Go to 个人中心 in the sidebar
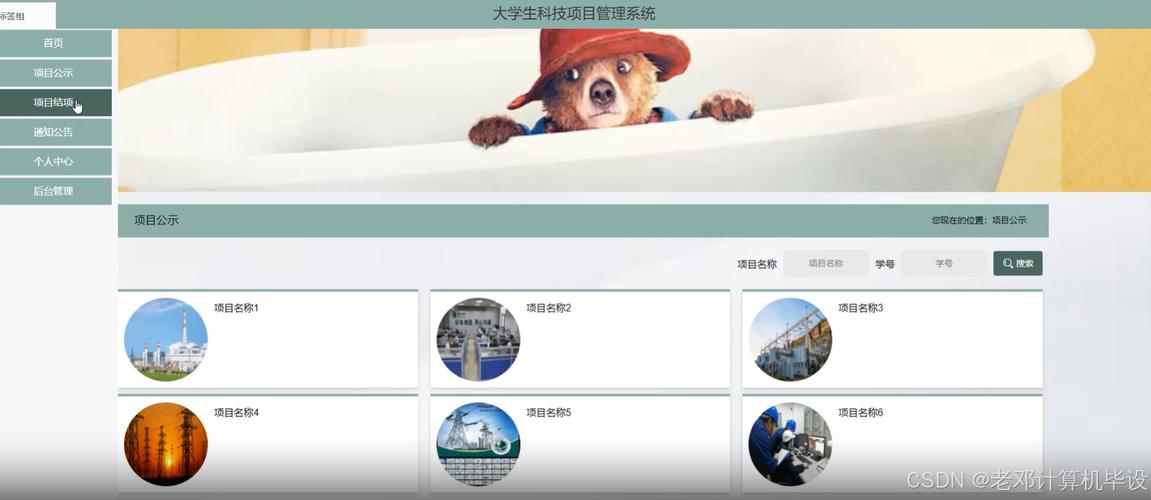This screenshot has height=500, width=1151. tap(55, 162)
